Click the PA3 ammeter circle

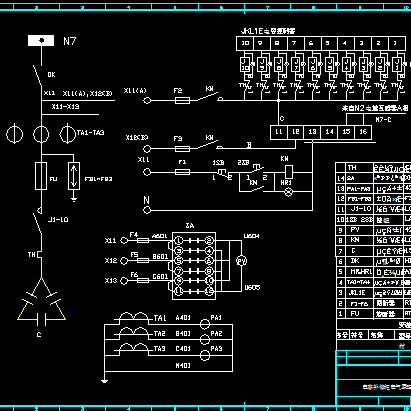coord(205,355)
